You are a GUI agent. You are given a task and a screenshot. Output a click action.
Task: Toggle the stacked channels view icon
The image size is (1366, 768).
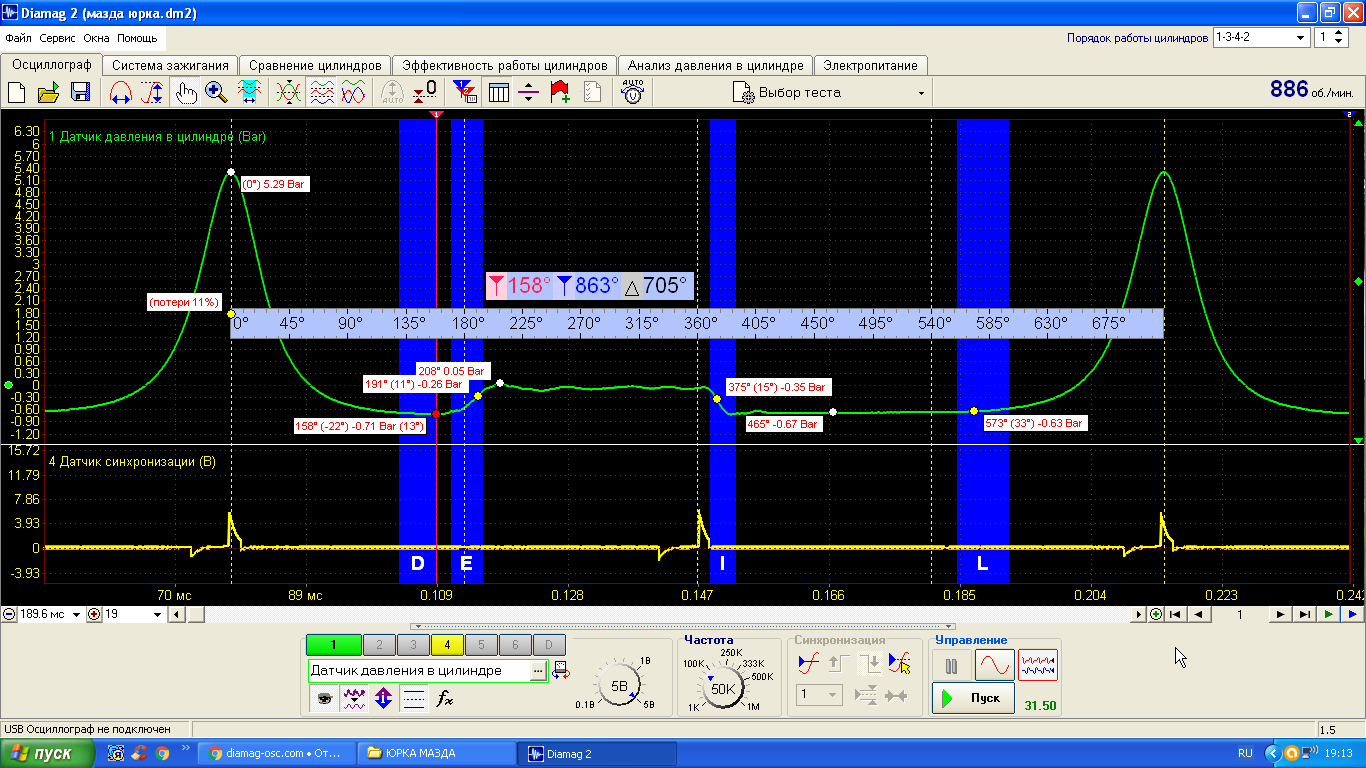[x=321, y=93]
